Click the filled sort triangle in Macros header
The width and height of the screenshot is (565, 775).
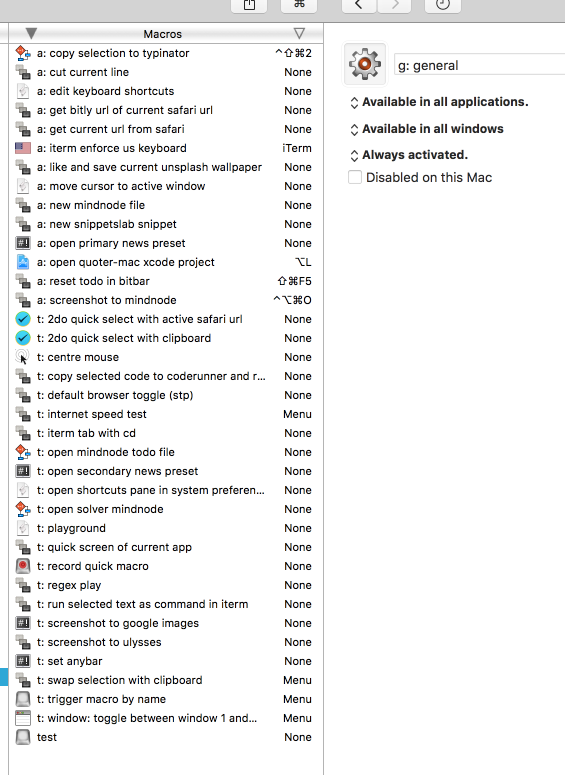point(31,34)
